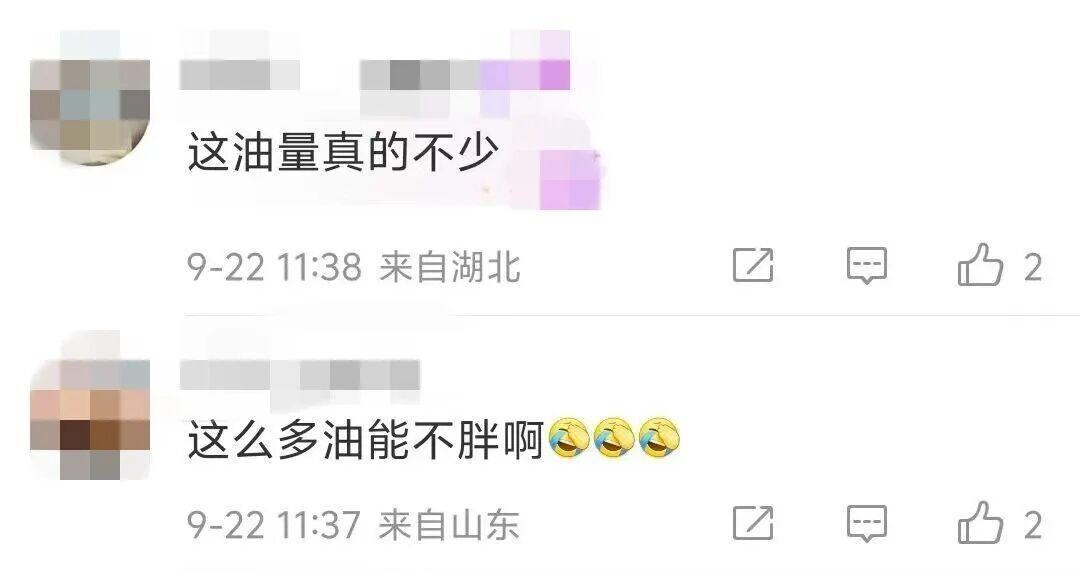Tap the share icon on the 湖北 comment

[x=753, y=265]
